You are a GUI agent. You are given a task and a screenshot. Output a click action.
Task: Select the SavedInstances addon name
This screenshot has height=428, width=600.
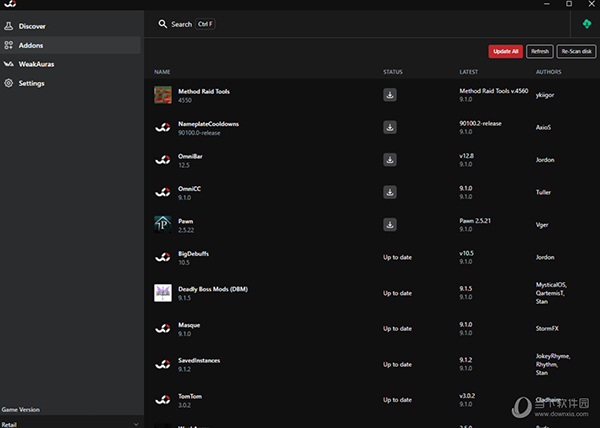pyautogui.click(x=199, y=361)
